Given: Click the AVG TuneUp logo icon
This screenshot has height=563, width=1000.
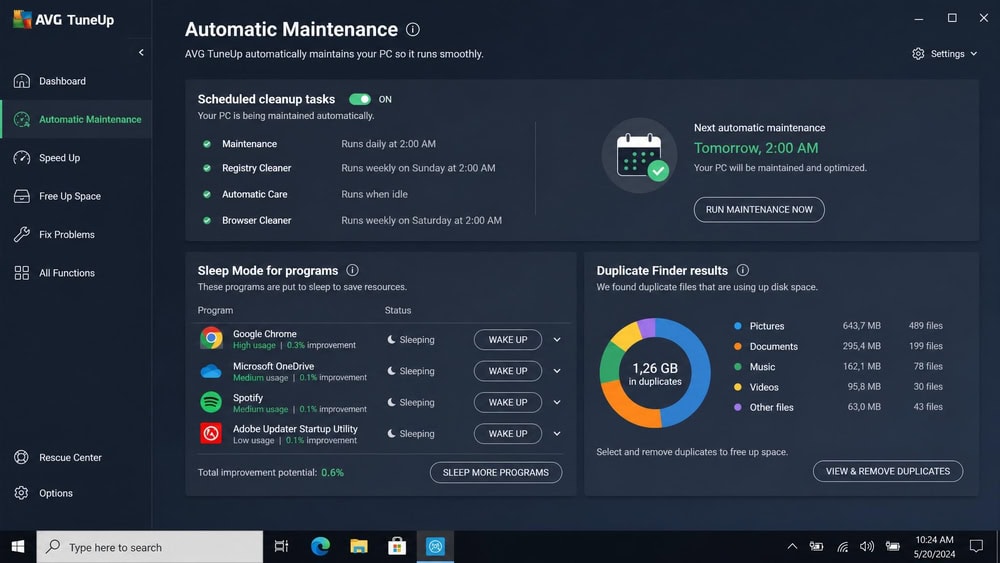Looking at the screenshot, I should pos(22,19).
